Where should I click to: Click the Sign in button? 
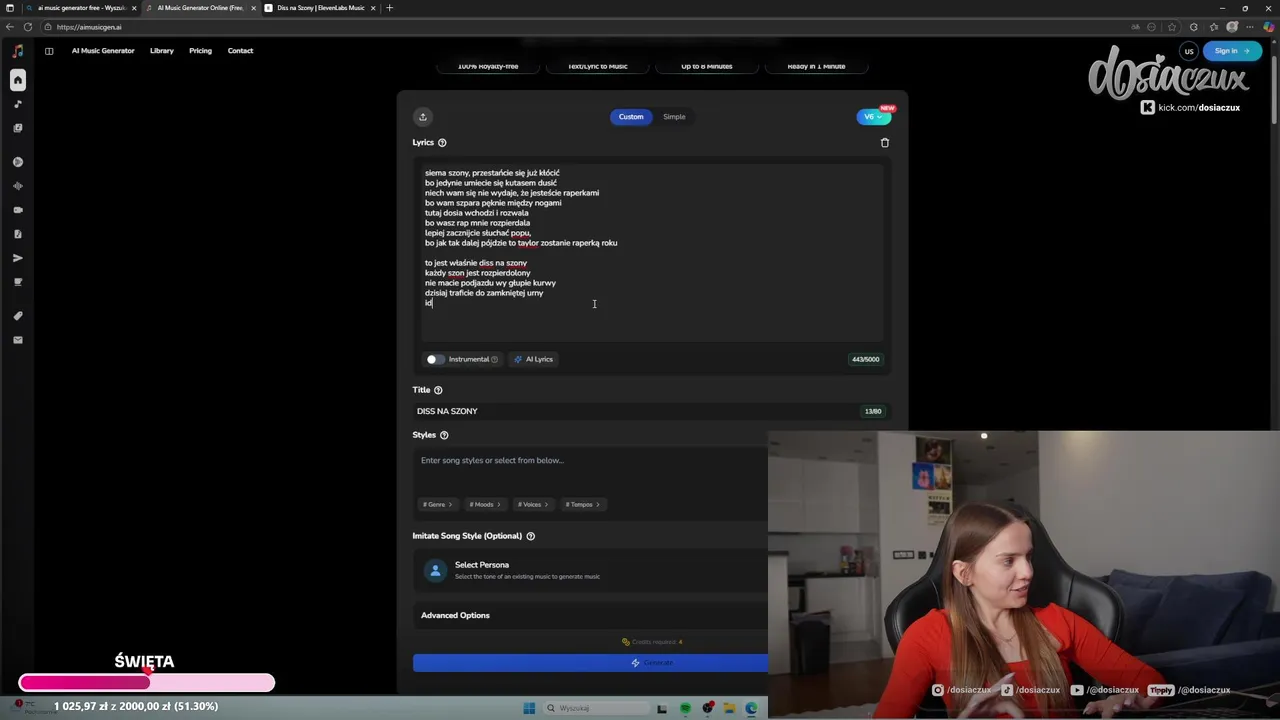[x=1232, y=51]
